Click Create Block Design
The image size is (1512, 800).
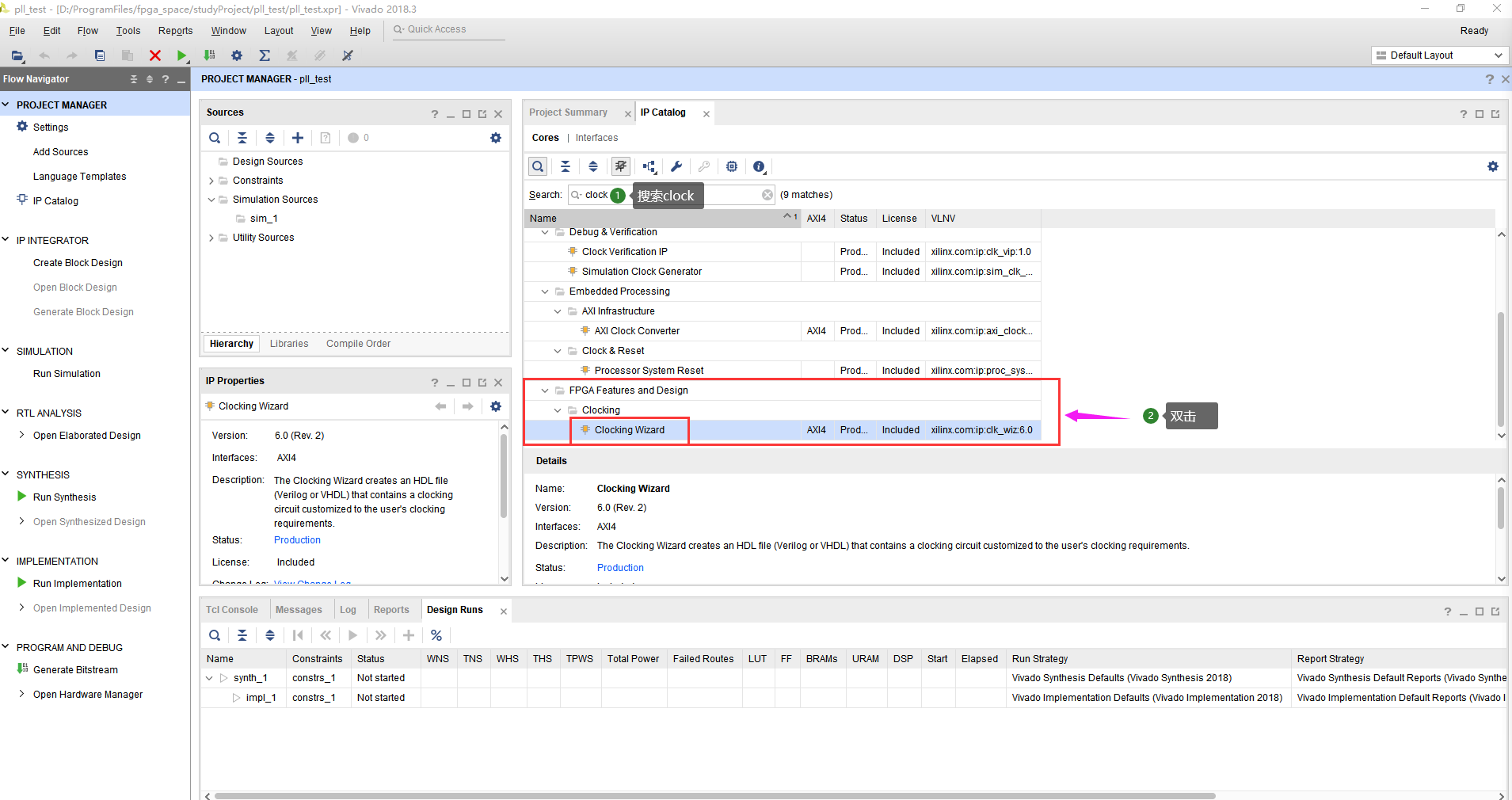pyautogui.click(x=78, y=263)
